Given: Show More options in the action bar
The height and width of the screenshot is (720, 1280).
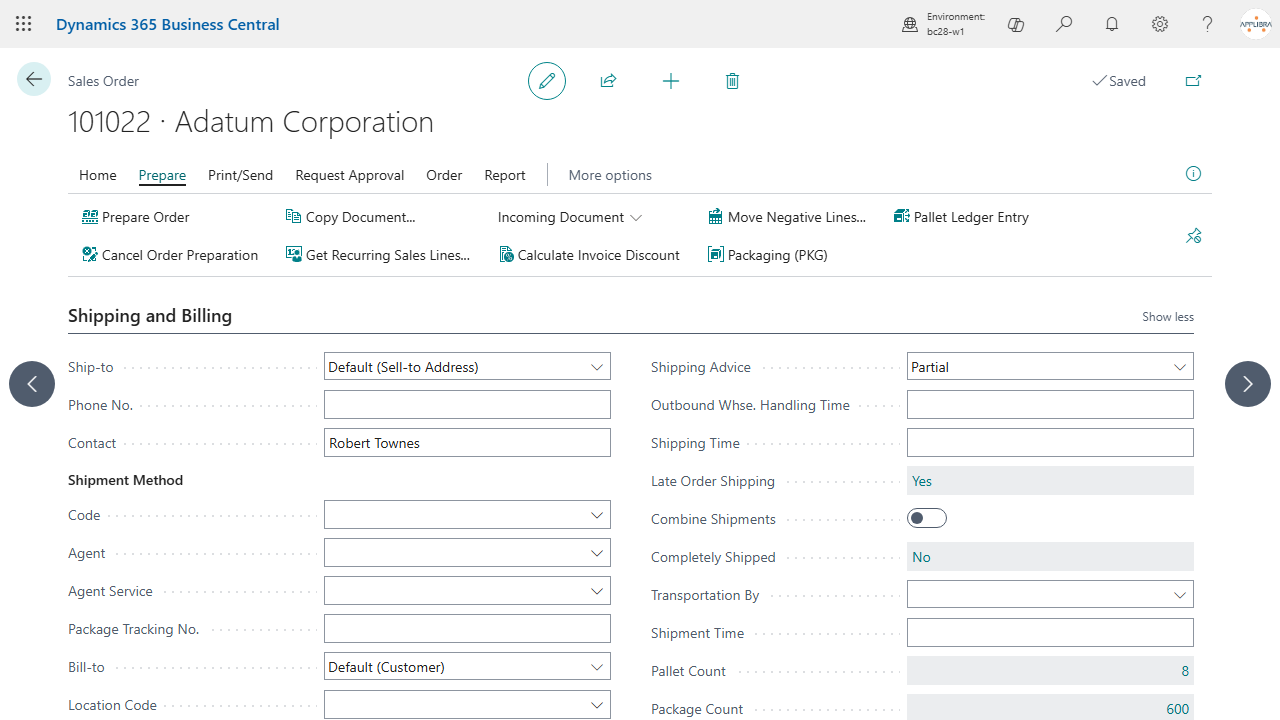Looking at the screenshot, I should pos(610,175).
